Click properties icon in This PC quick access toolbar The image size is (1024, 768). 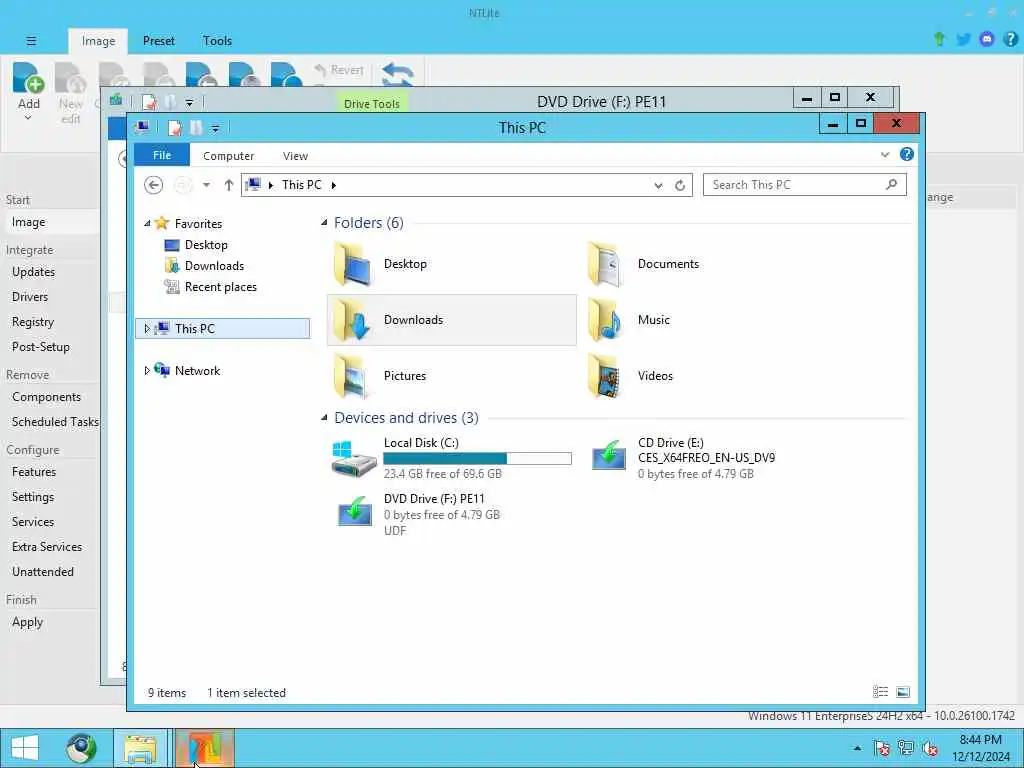point(174,128)
